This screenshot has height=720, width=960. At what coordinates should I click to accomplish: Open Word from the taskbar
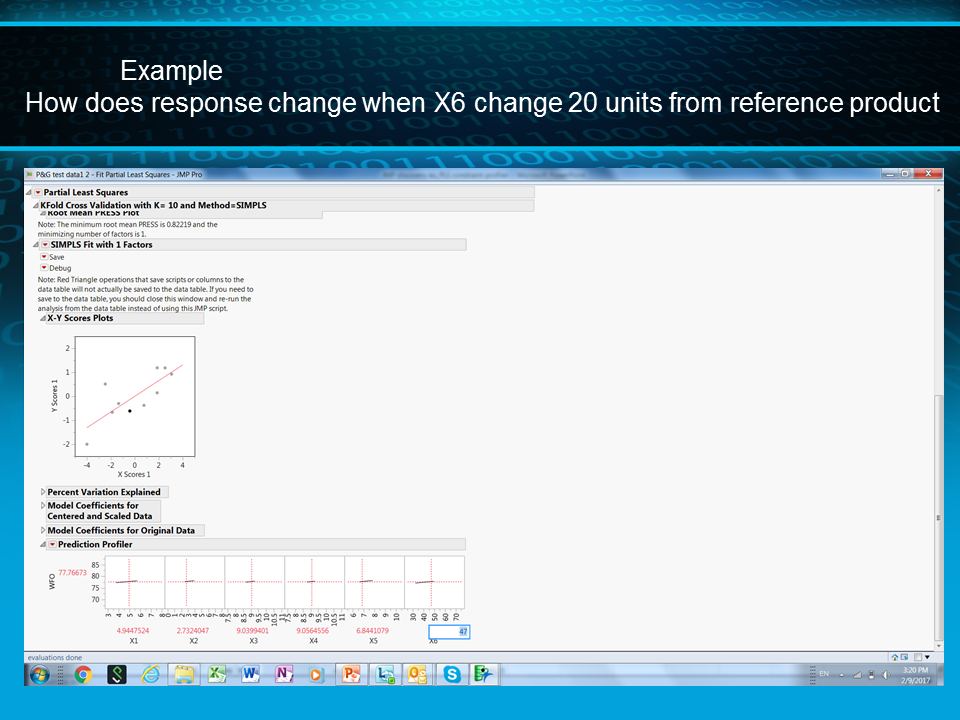pyautogui.click(x=251, y=674)
